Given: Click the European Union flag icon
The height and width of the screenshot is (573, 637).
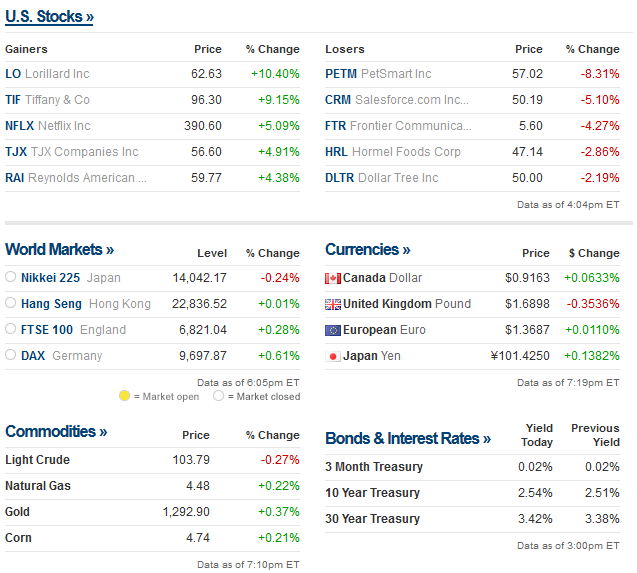Looking at the screenshot, I should click(x=333, y=330).
